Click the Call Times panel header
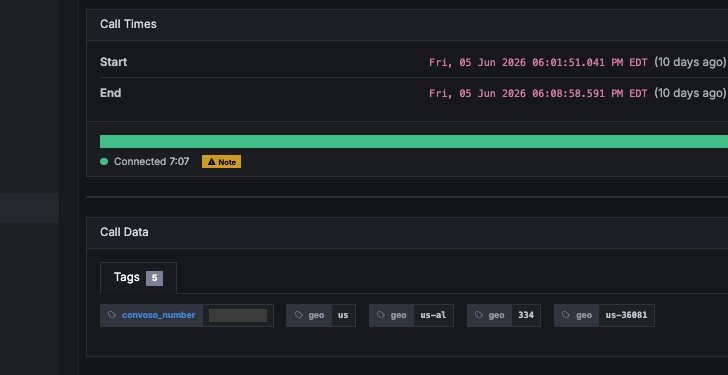This screenshot has height=375, width=728. click(407, 25)
